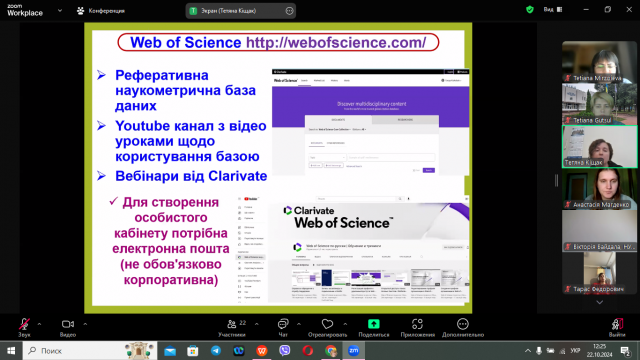Unmute microphone with the Звук button
640x360 pixels.
click(x=24, y=327)
